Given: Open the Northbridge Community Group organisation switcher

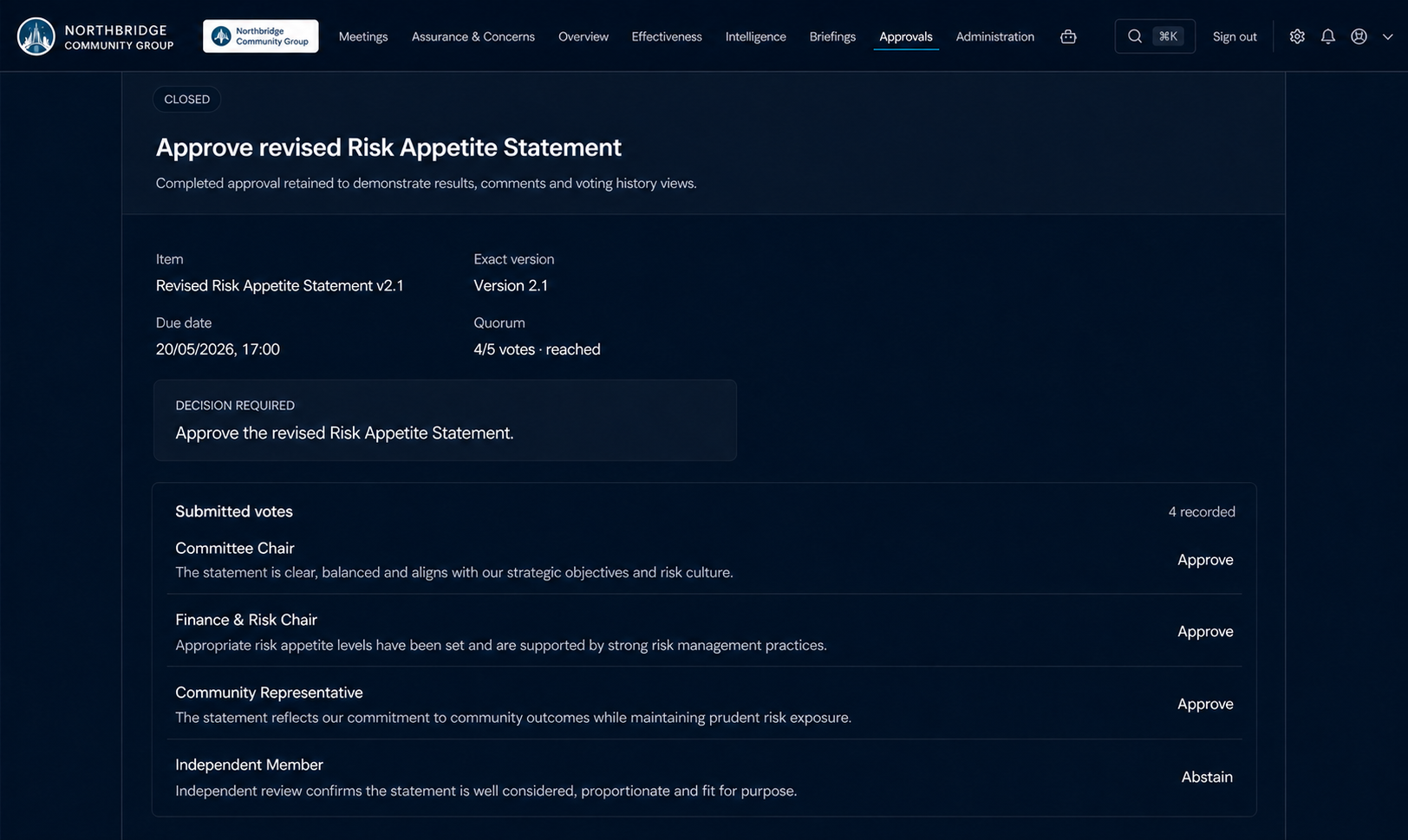Looking at the screenshot, I should point(260,36).
